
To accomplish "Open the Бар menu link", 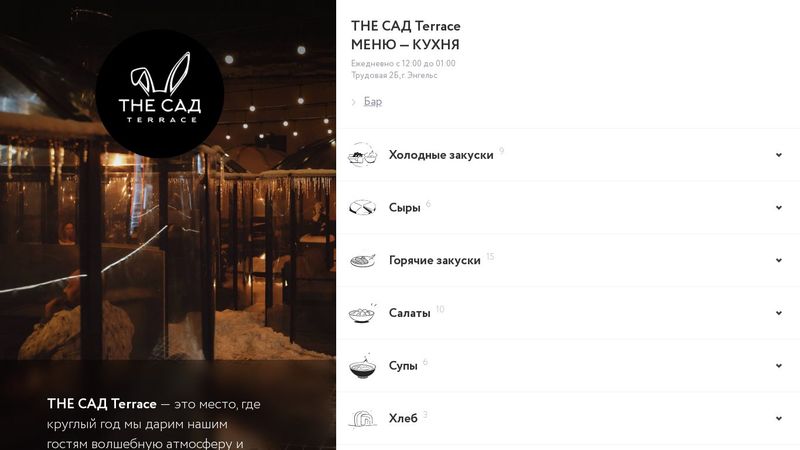I will pyautogui.click(x=372, y=102).
